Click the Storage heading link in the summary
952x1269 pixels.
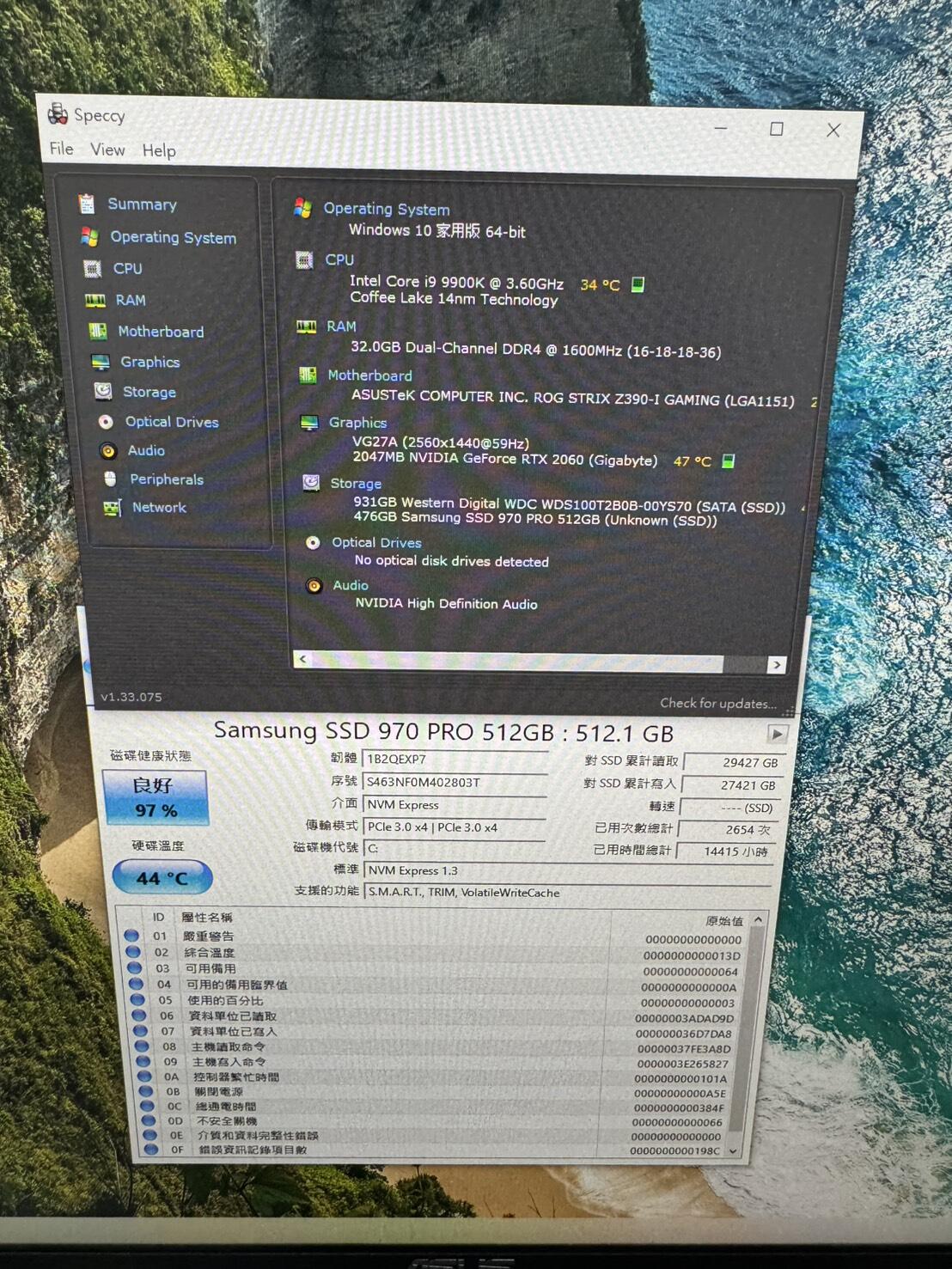tap(356, 484)
